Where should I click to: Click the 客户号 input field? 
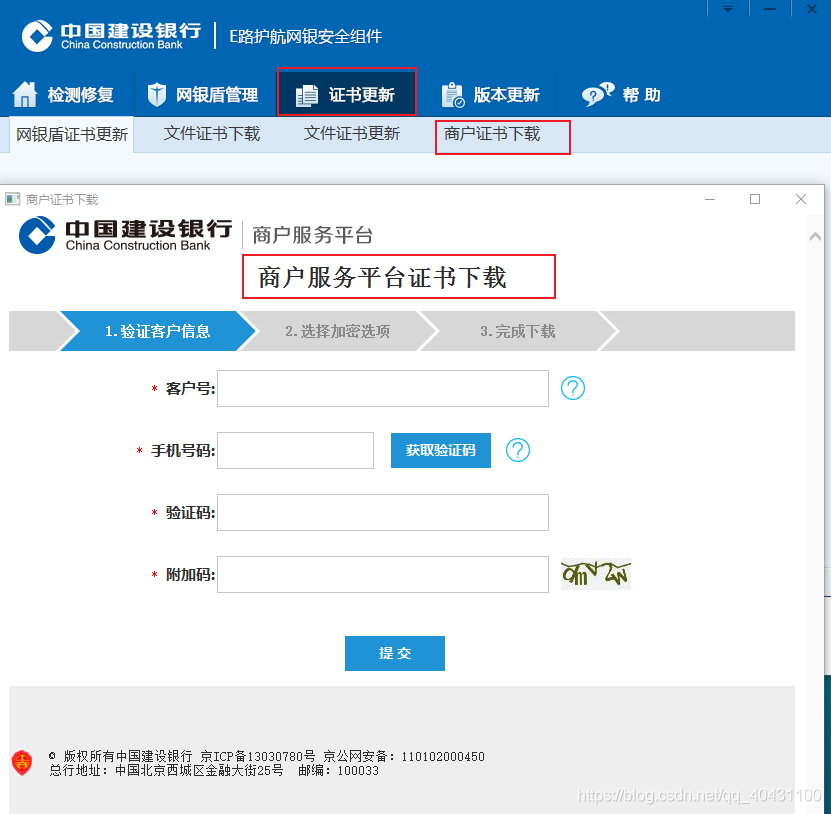tap(383, 388)
